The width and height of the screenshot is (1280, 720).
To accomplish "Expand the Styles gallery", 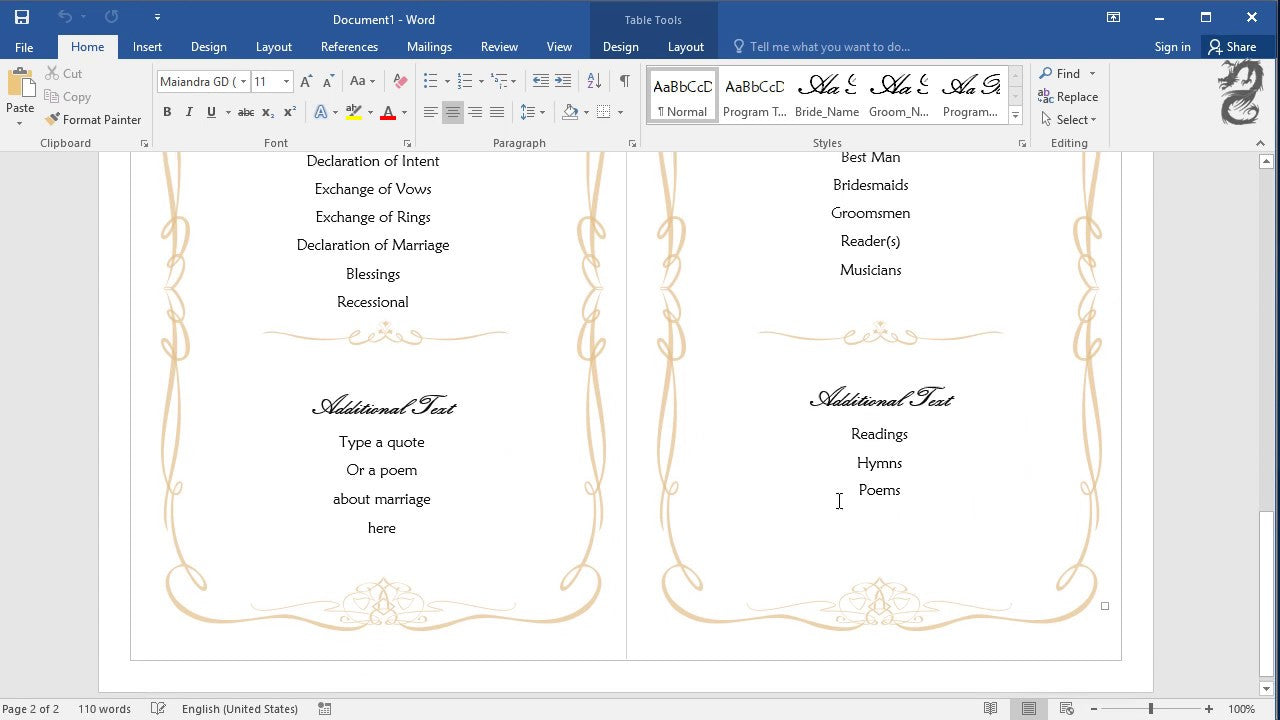I will (x=1015, y=115).
